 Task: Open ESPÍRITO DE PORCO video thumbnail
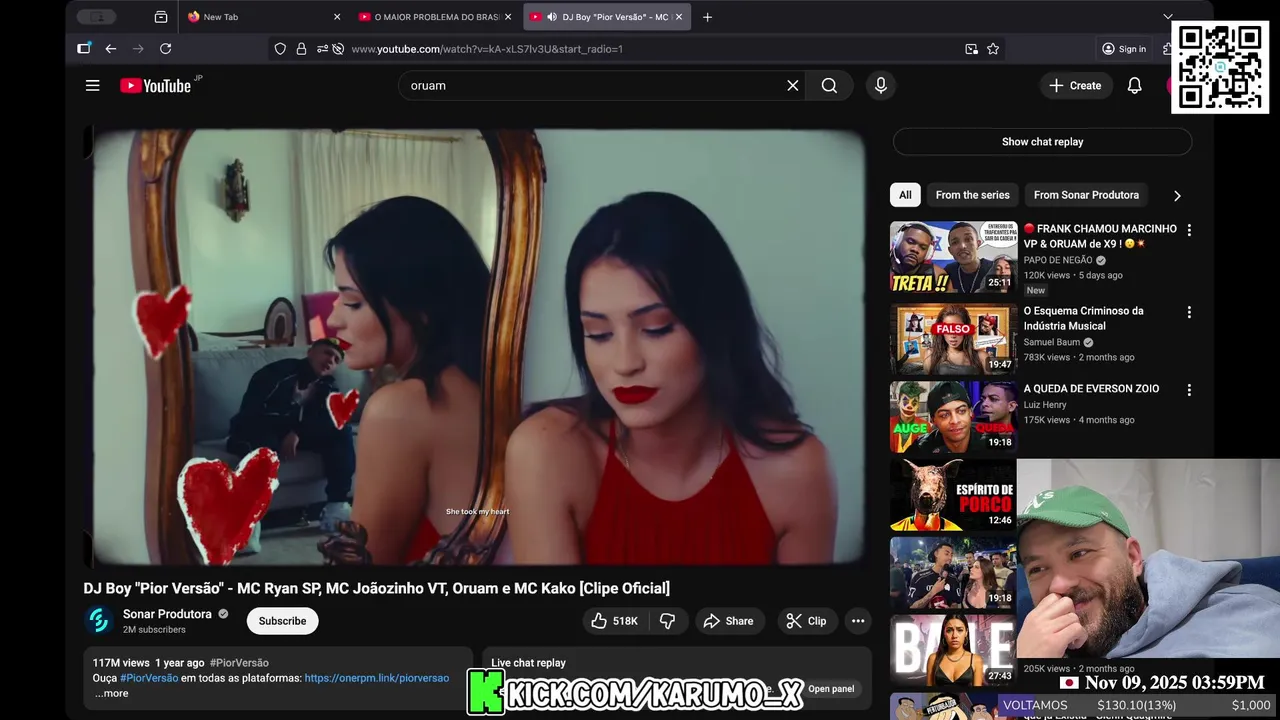coord(953,495)
